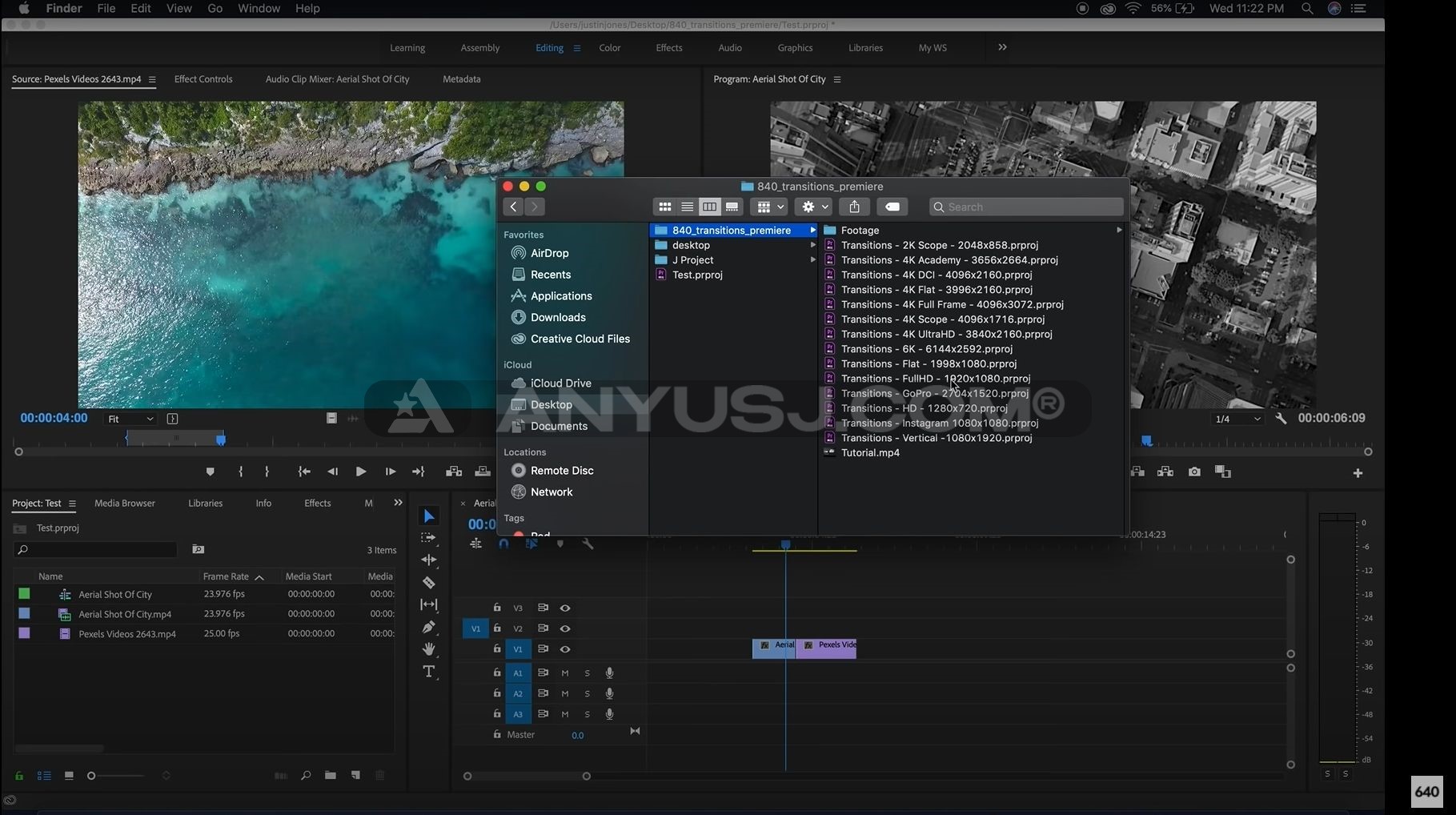Switch Finder to icon view
Screen dimensions: 1456x815
coord(664,207)
